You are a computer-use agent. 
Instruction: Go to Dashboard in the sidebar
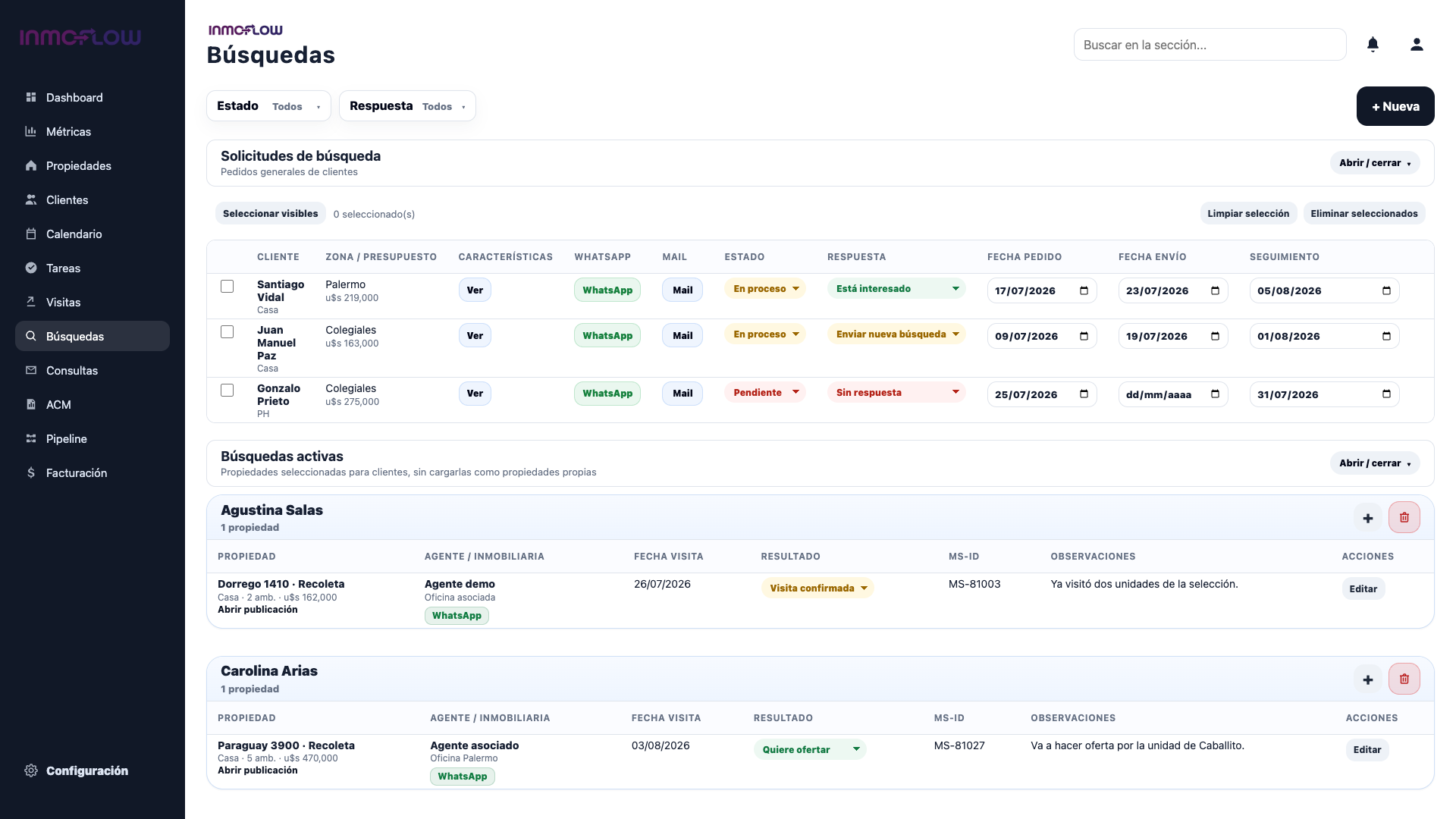click(x=93, y=97)
